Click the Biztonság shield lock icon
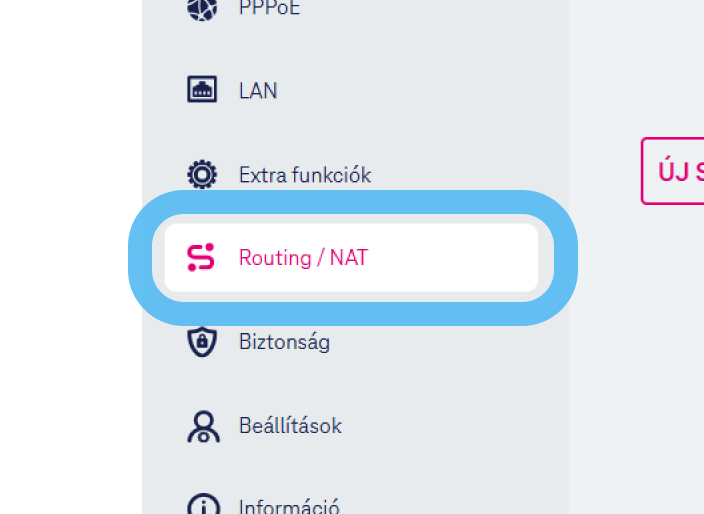This screenshot has width=704, height=514. click(202, 342)
